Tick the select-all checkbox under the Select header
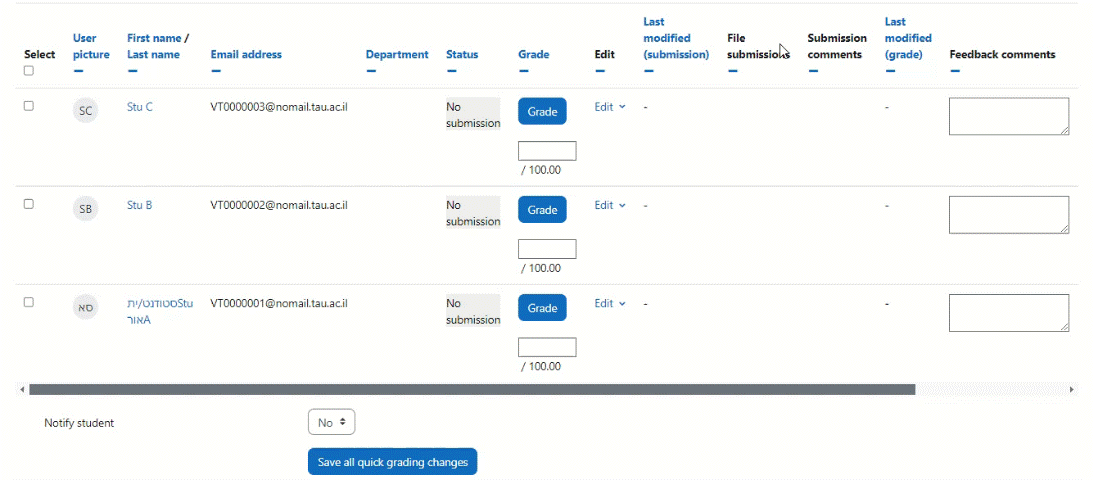Viewport: 1094px width, 480px height. (29, 71)
